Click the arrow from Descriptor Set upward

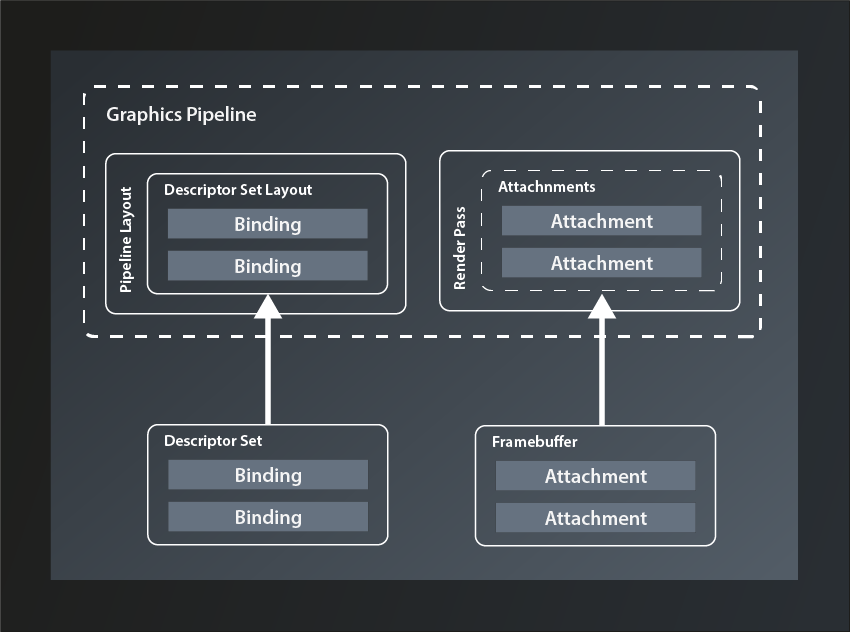tap(267, 370)
